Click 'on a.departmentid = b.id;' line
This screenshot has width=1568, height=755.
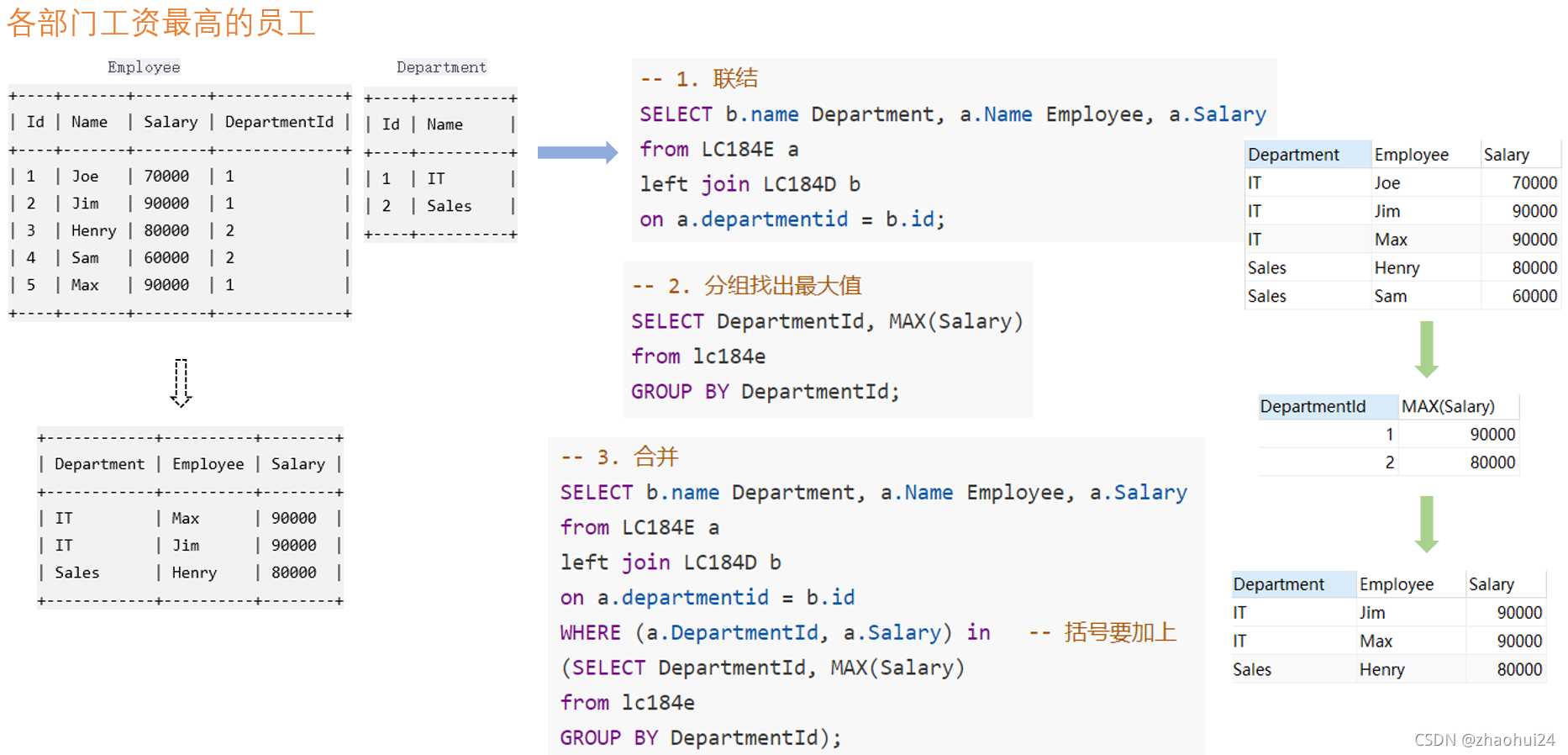coord(792,219)
